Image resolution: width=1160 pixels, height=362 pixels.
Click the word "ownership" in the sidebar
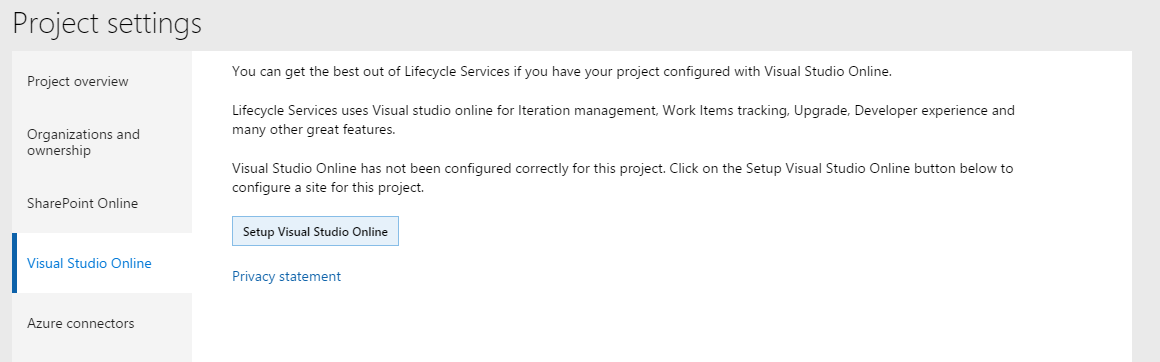click(x=59, y=150)
